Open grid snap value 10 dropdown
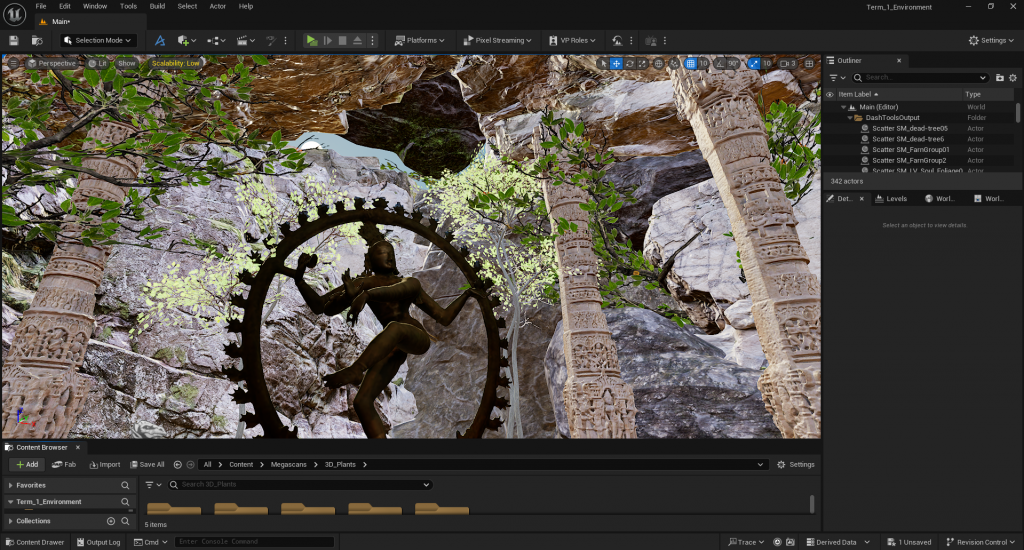Image resolution: width=1024 pixels, height=550 pixels. (703, 63)
